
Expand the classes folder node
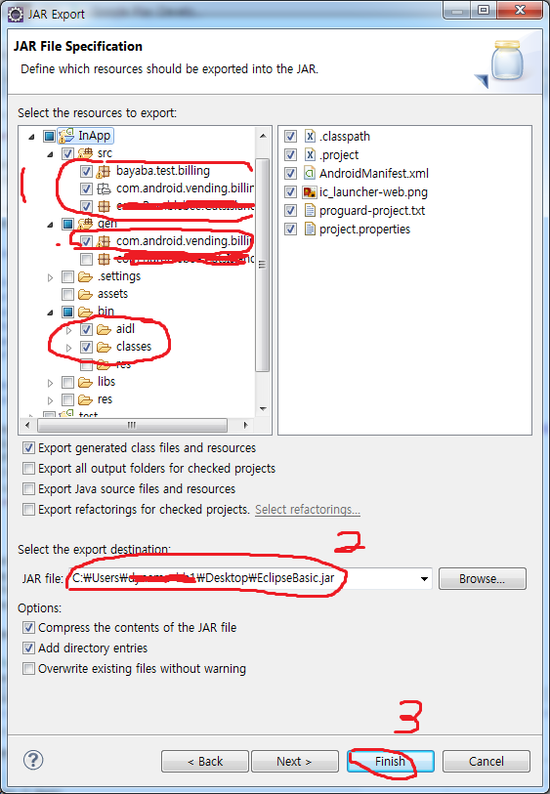(69, 347)
